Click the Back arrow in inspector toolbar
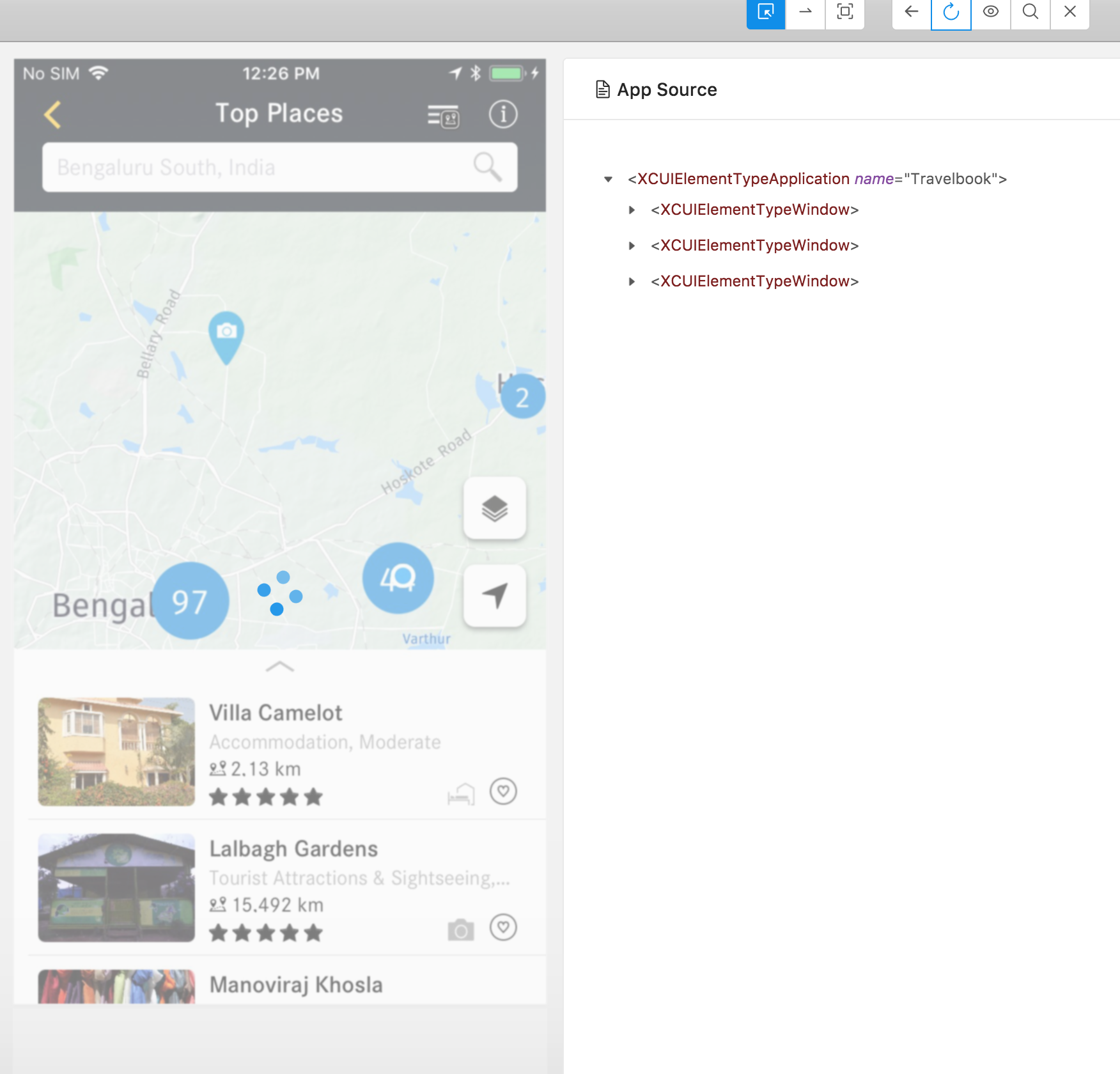The image size is (1120, 1074). click(x=912, y=12)
